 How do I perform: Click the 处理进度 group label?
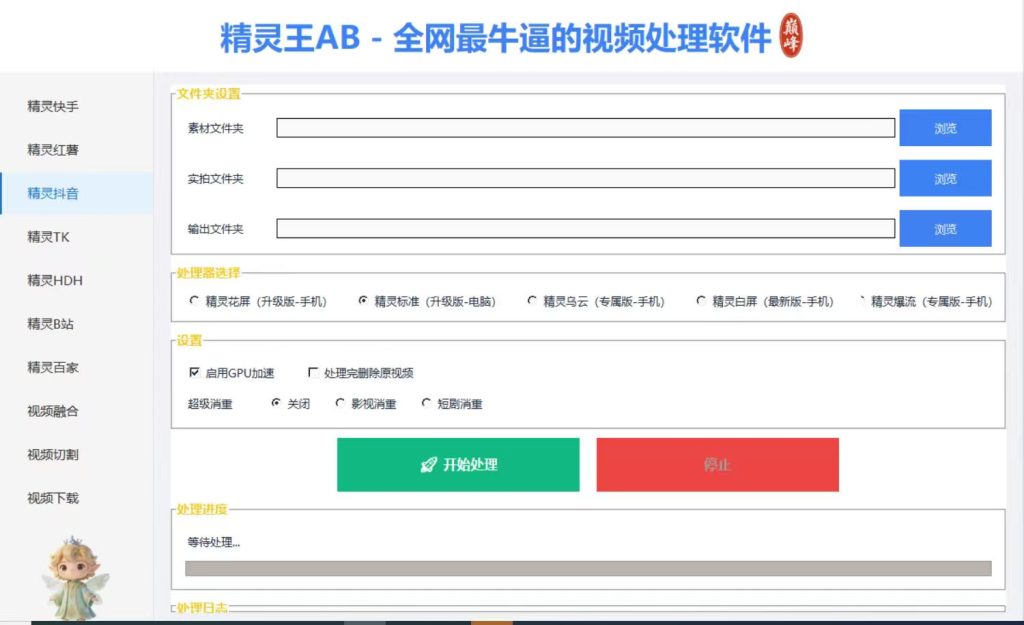coord(202,509)
